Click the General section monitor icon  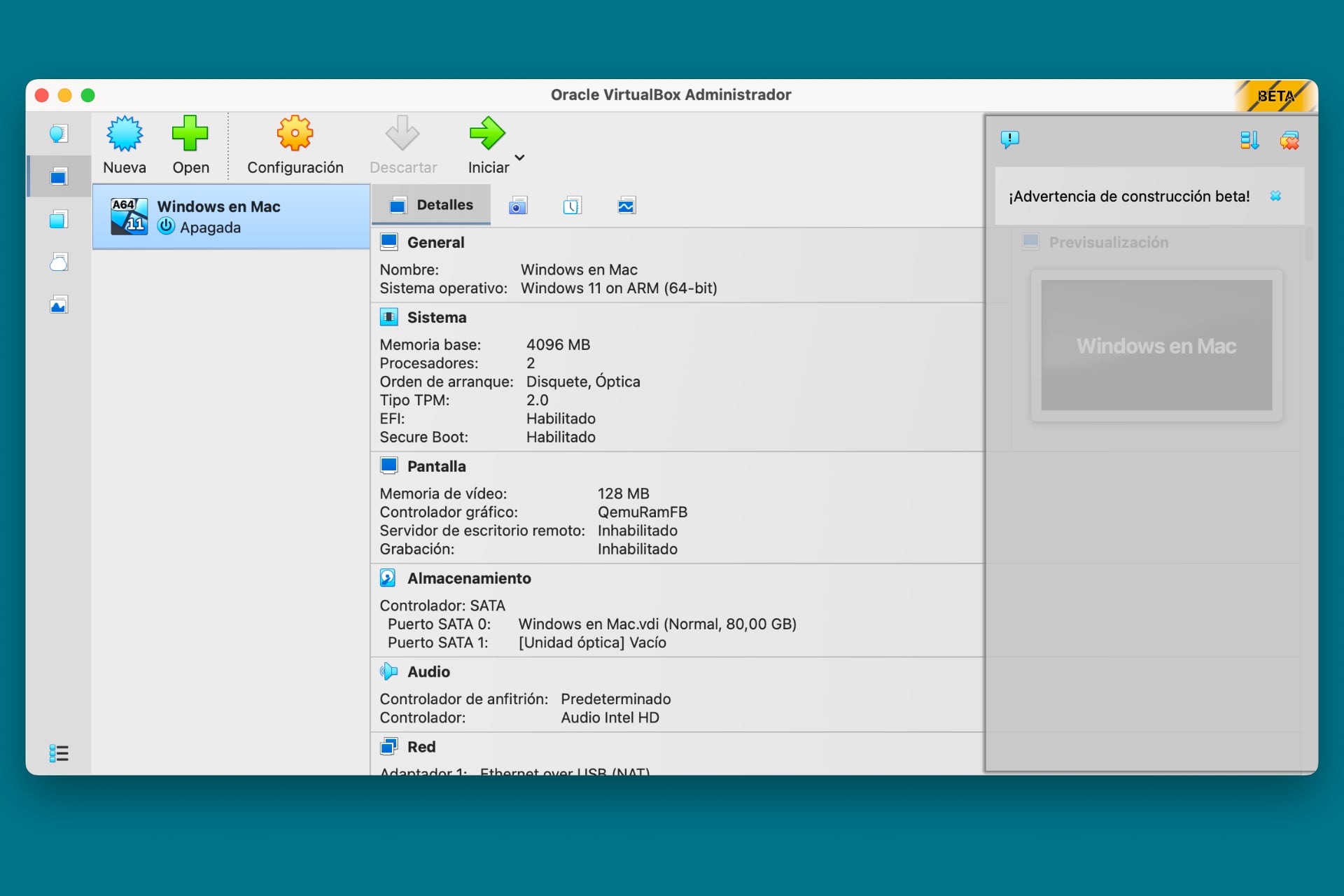tap(389, 241)
